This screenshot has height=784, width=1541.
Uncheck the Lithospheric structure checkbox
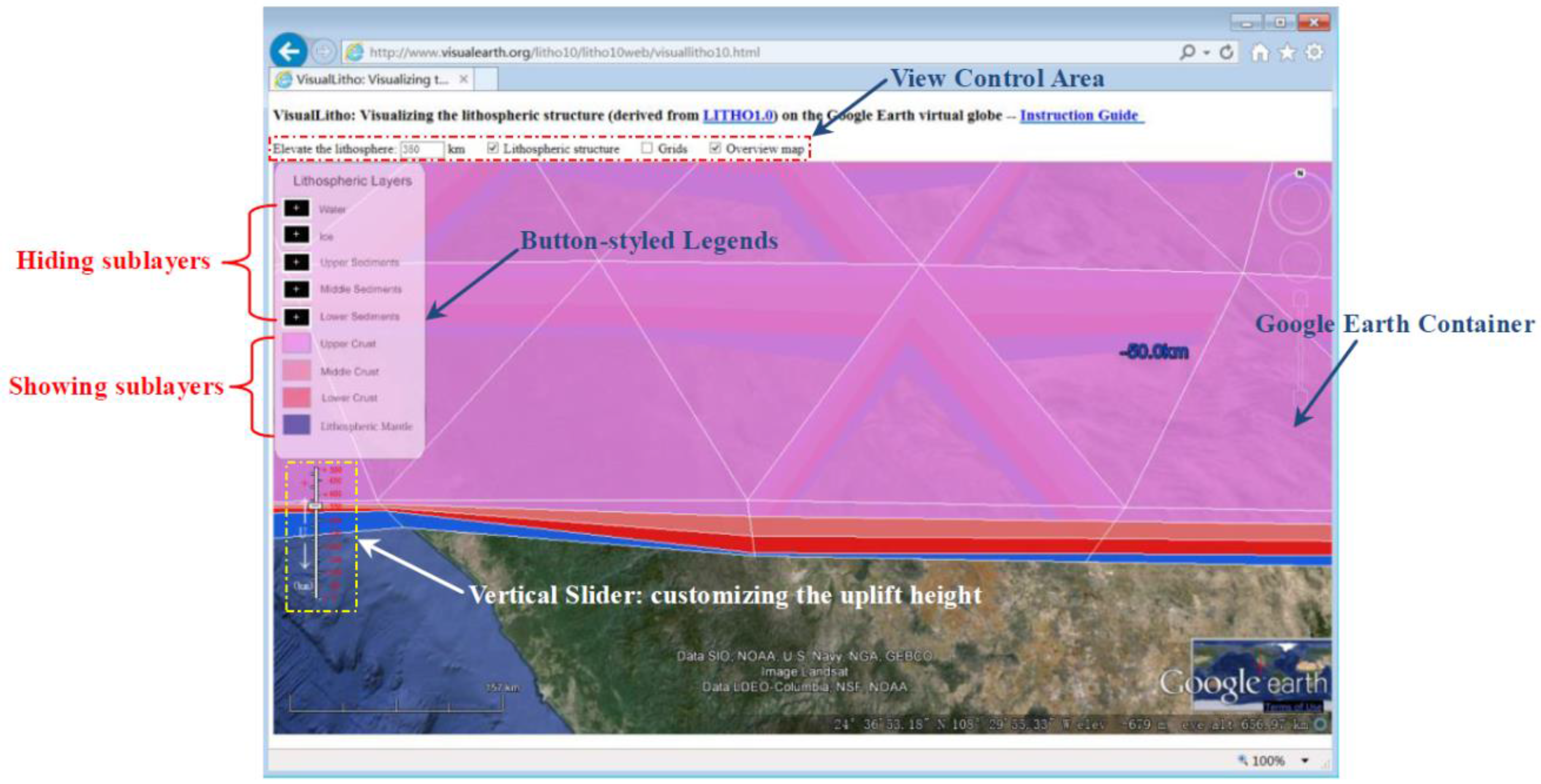pyautogui.click(x=492, y=148)
